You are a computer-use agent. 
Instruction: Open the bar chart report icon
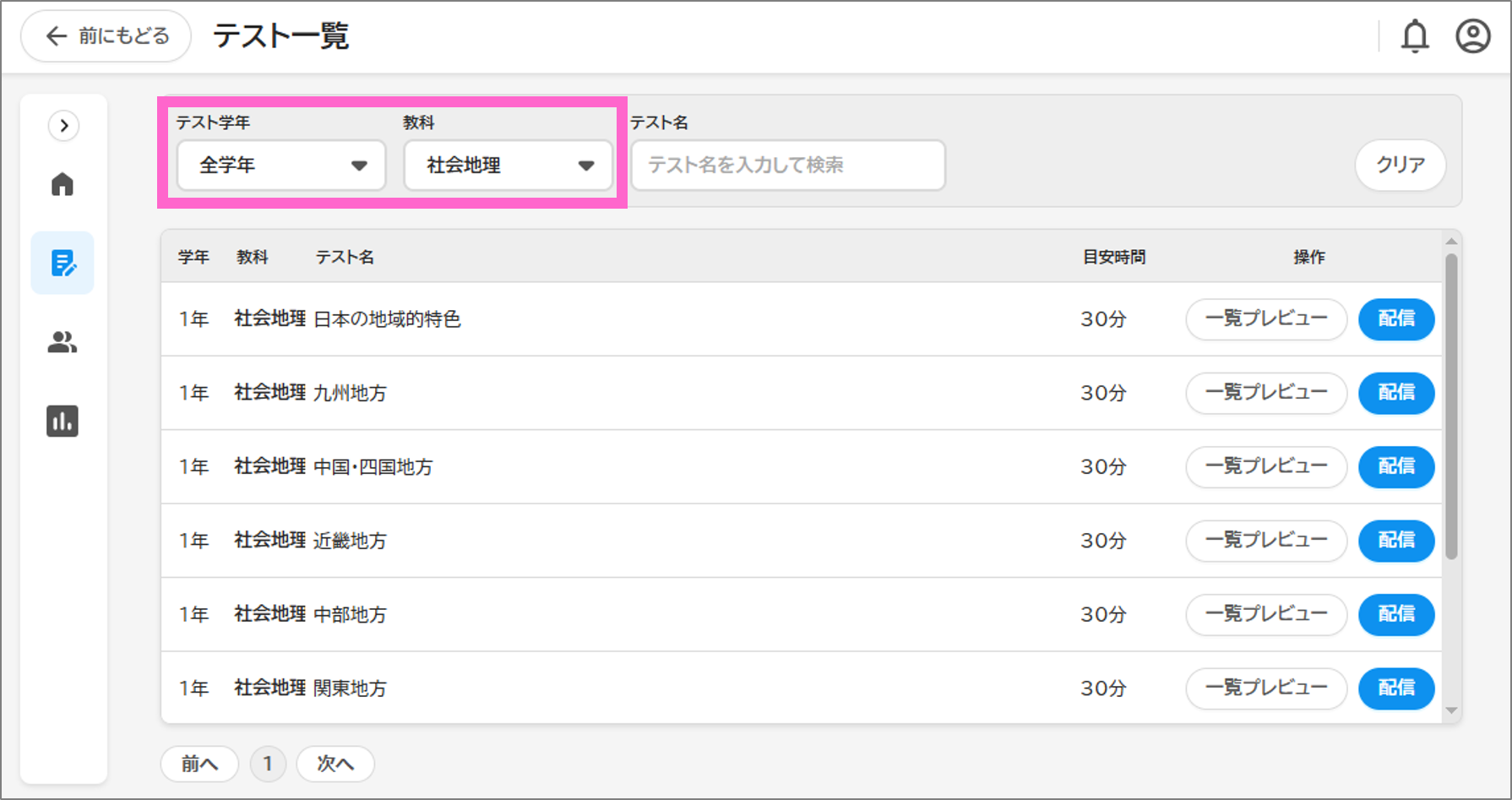coord(63,421)
